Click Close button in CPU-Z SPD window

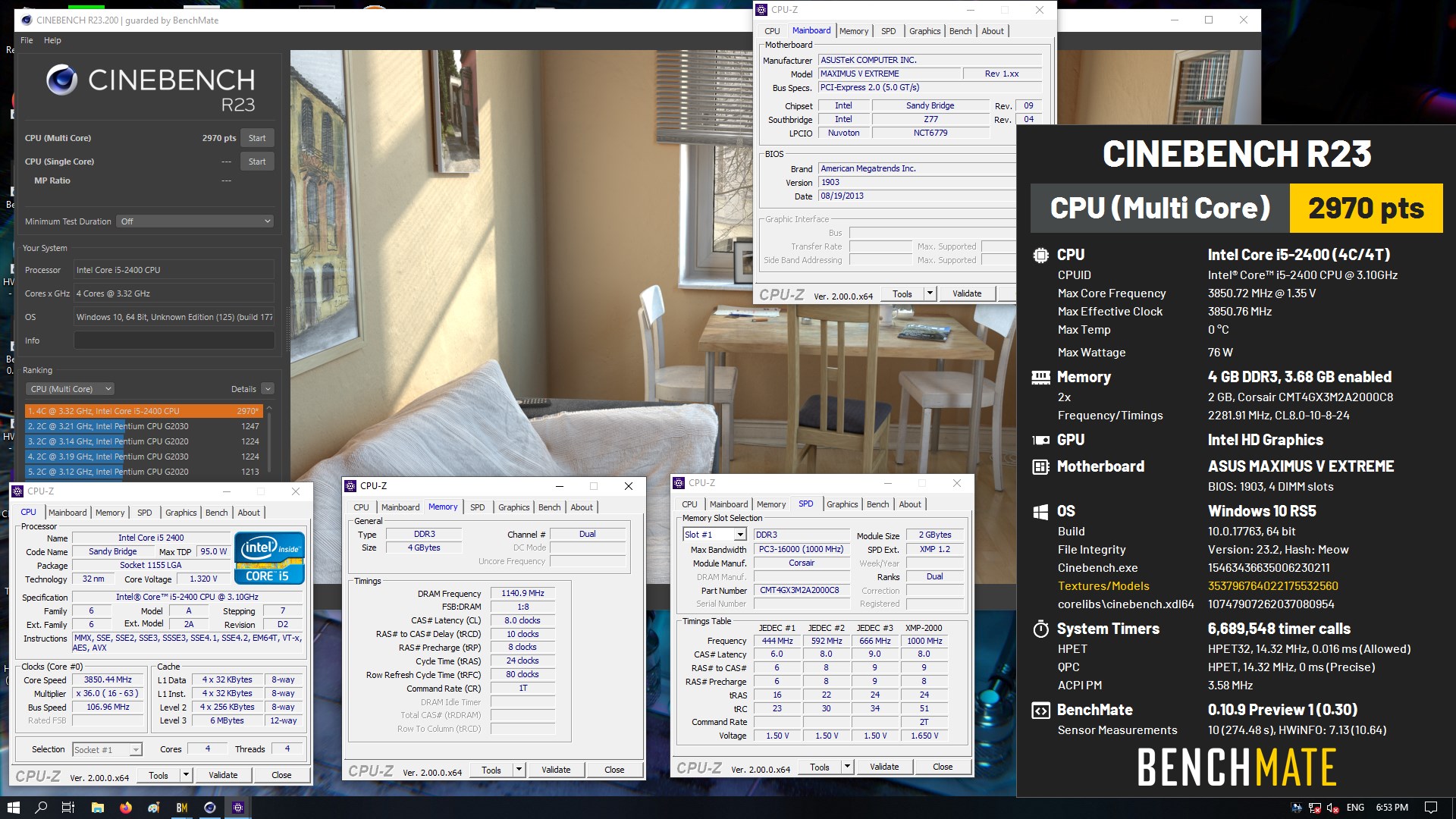tap(943, 767)
